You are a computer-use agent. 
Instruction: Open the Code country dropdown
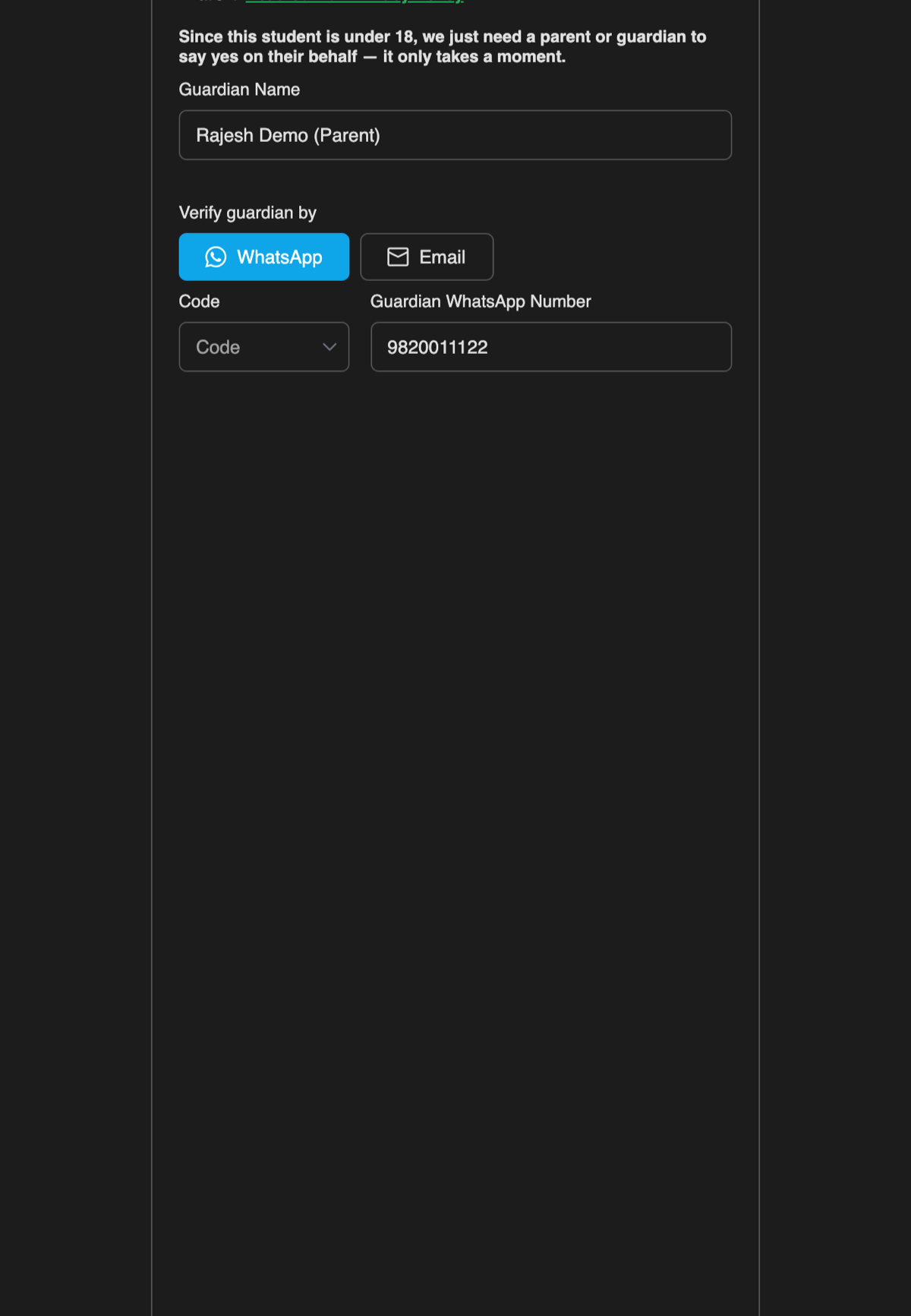point(264,347)
